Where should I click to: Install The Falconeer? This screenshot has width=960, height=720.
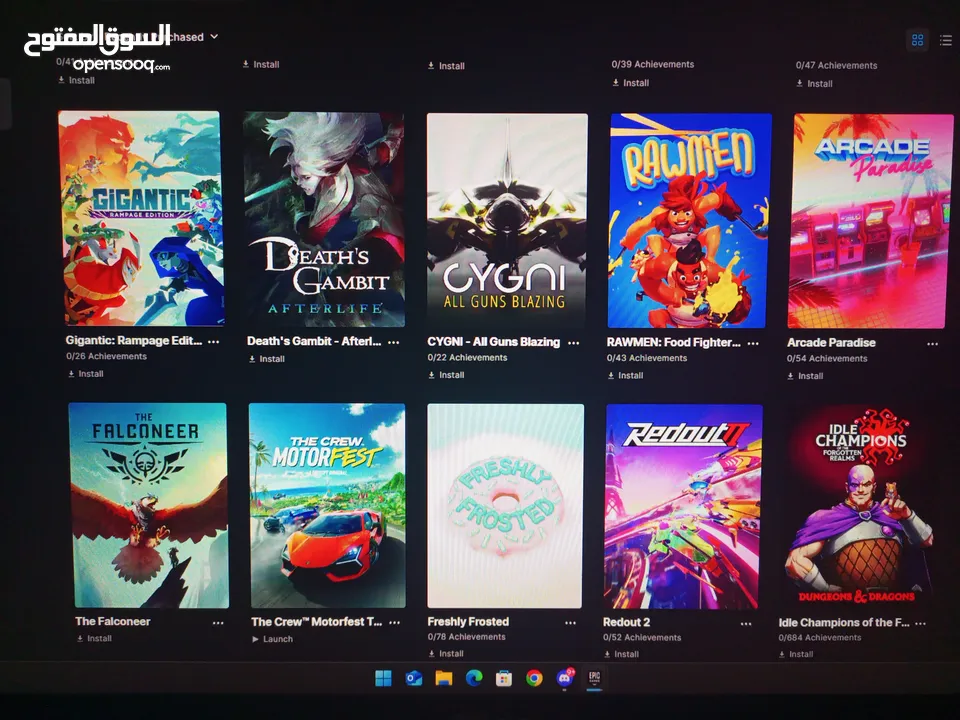[94, 638]
